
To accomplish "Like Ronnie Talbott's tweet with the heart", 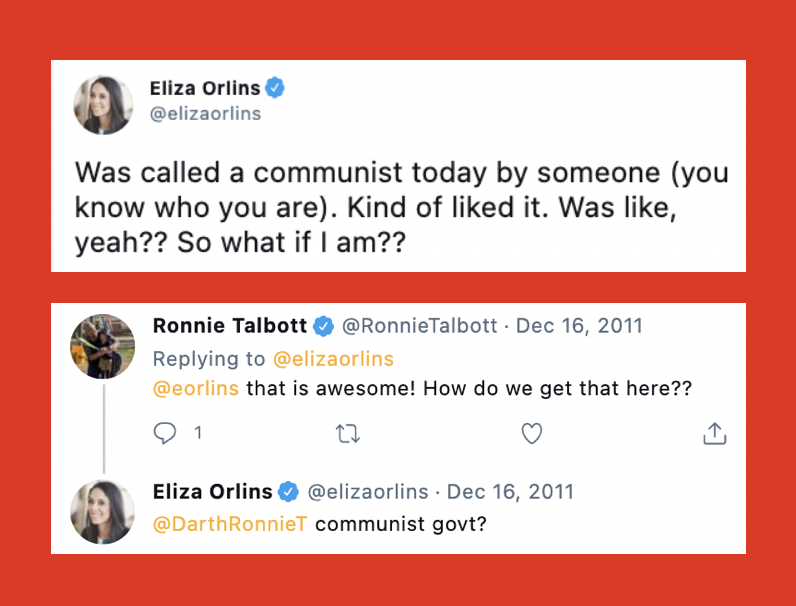I will tap(532, 433).
